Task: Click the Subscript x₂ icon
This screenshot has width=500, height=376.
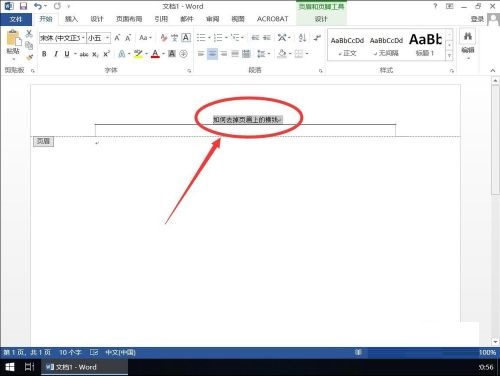Action: coord(95,54)
